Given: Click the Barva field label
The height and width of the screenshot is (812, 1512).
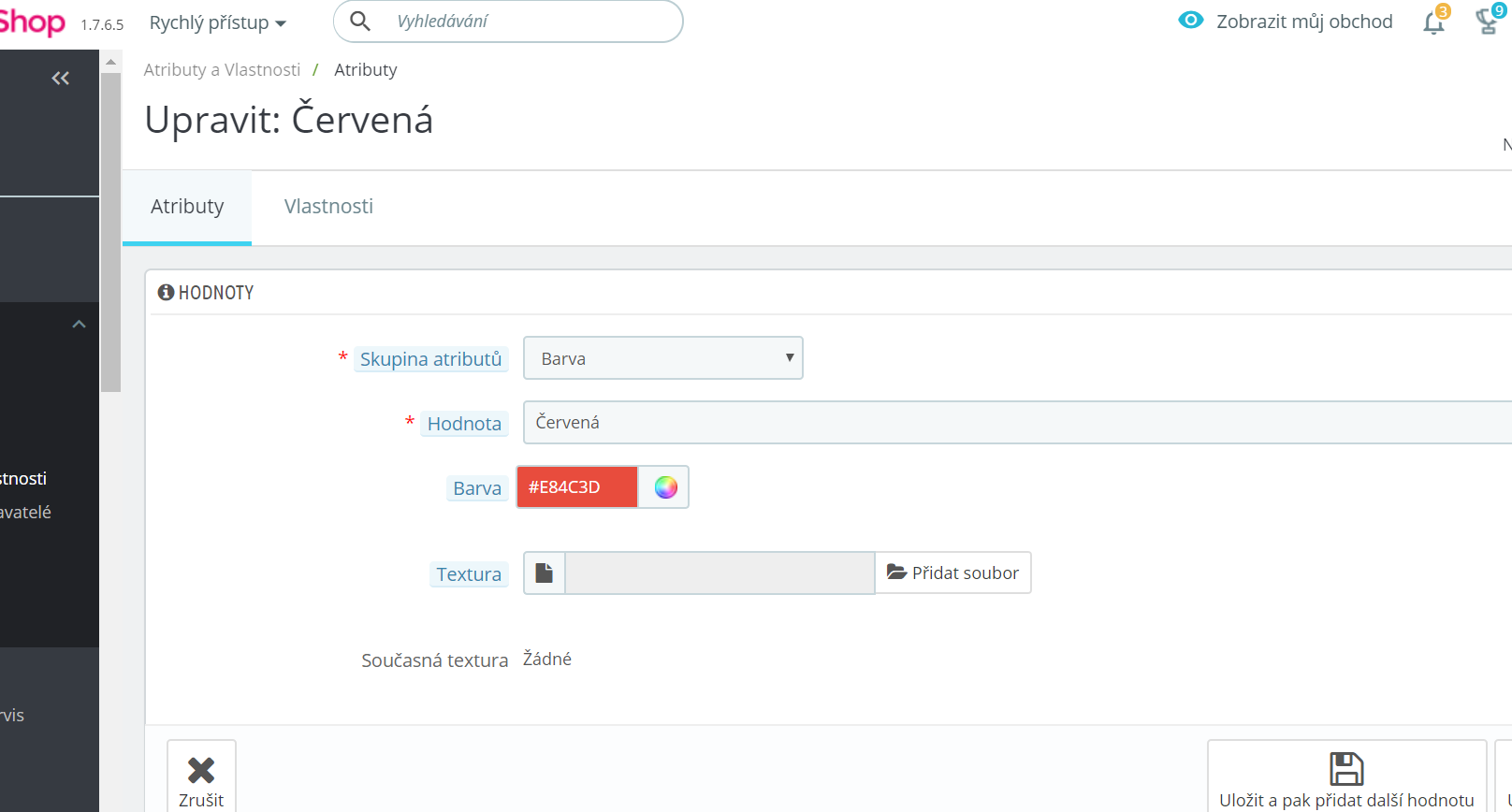Looking at the screenshot, I should tap(477, 488).
